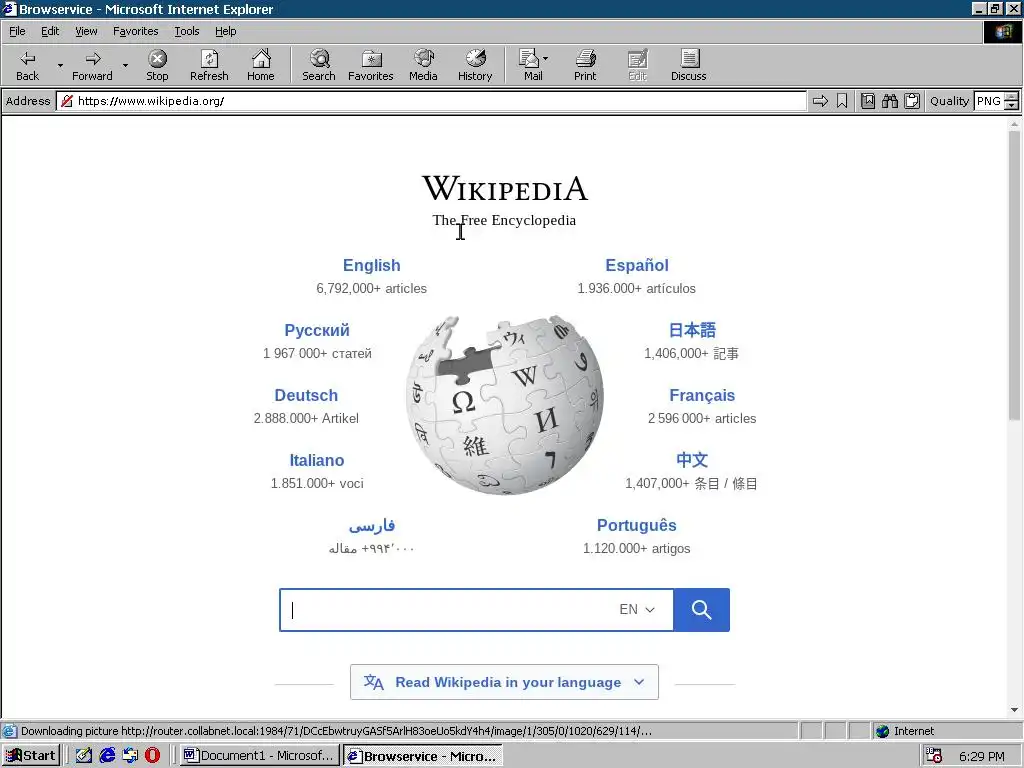The width and height of the screenshot is (1024, 768).
Task: Launch Opera from quick launch
Action: click(152, 756)
